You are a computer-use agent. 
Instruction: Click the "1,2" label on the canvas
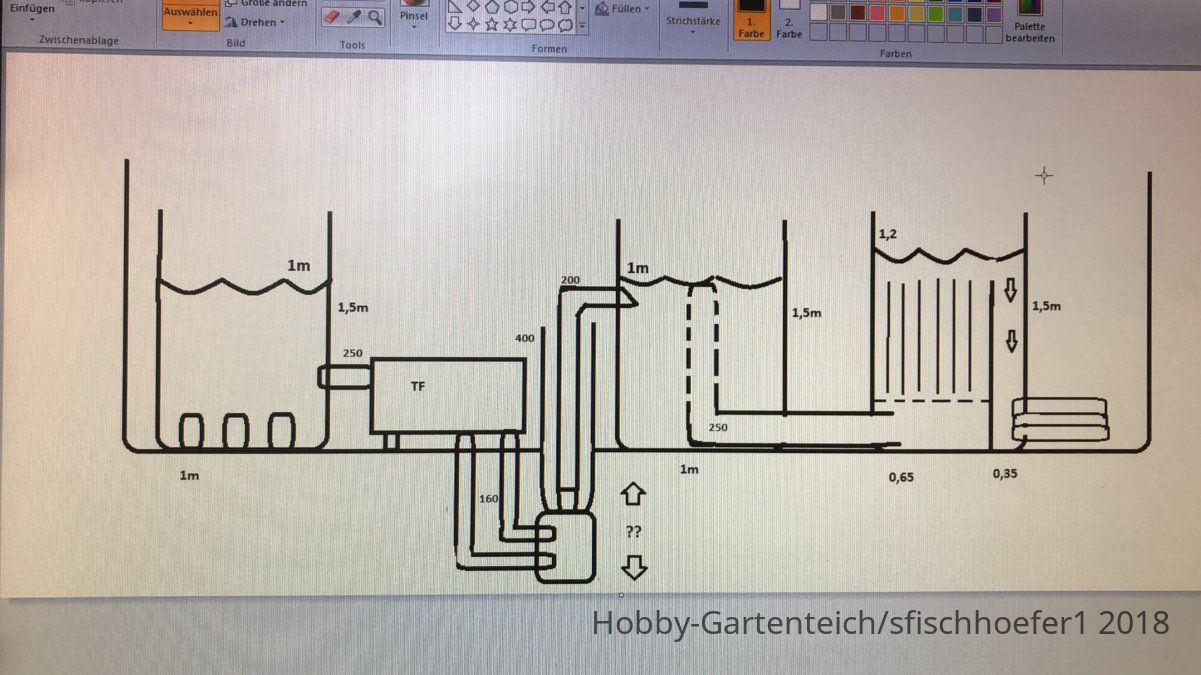coord(886,235)
